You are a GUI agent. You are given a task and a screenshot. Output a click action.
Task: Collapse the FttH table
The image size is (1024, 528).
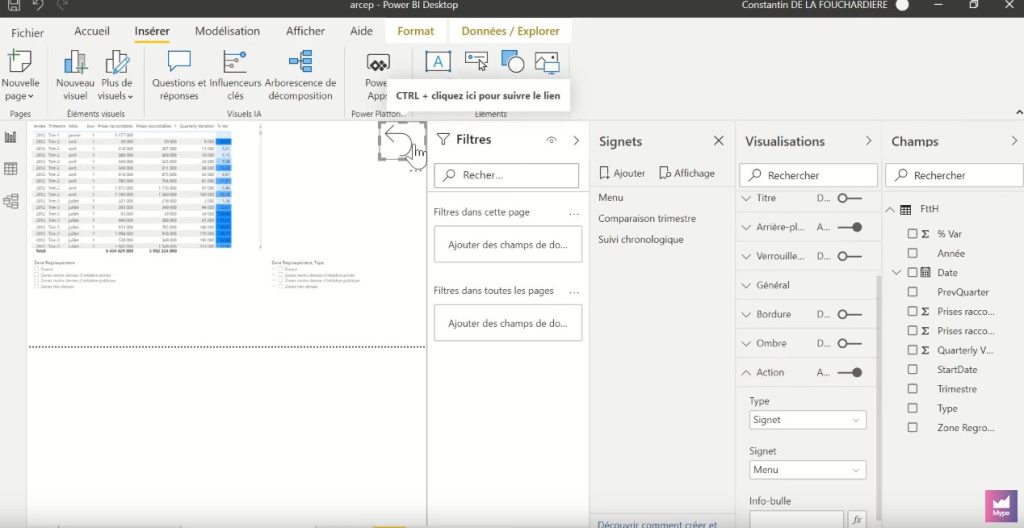coord(889,210)
